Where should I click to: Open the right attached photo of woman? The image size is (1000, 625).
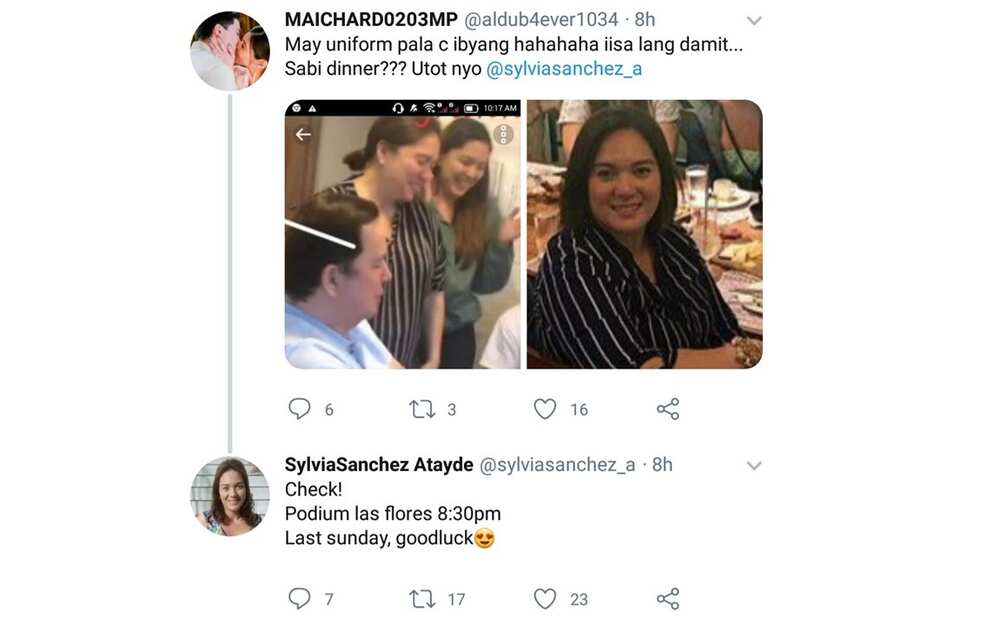coord(644,234)
